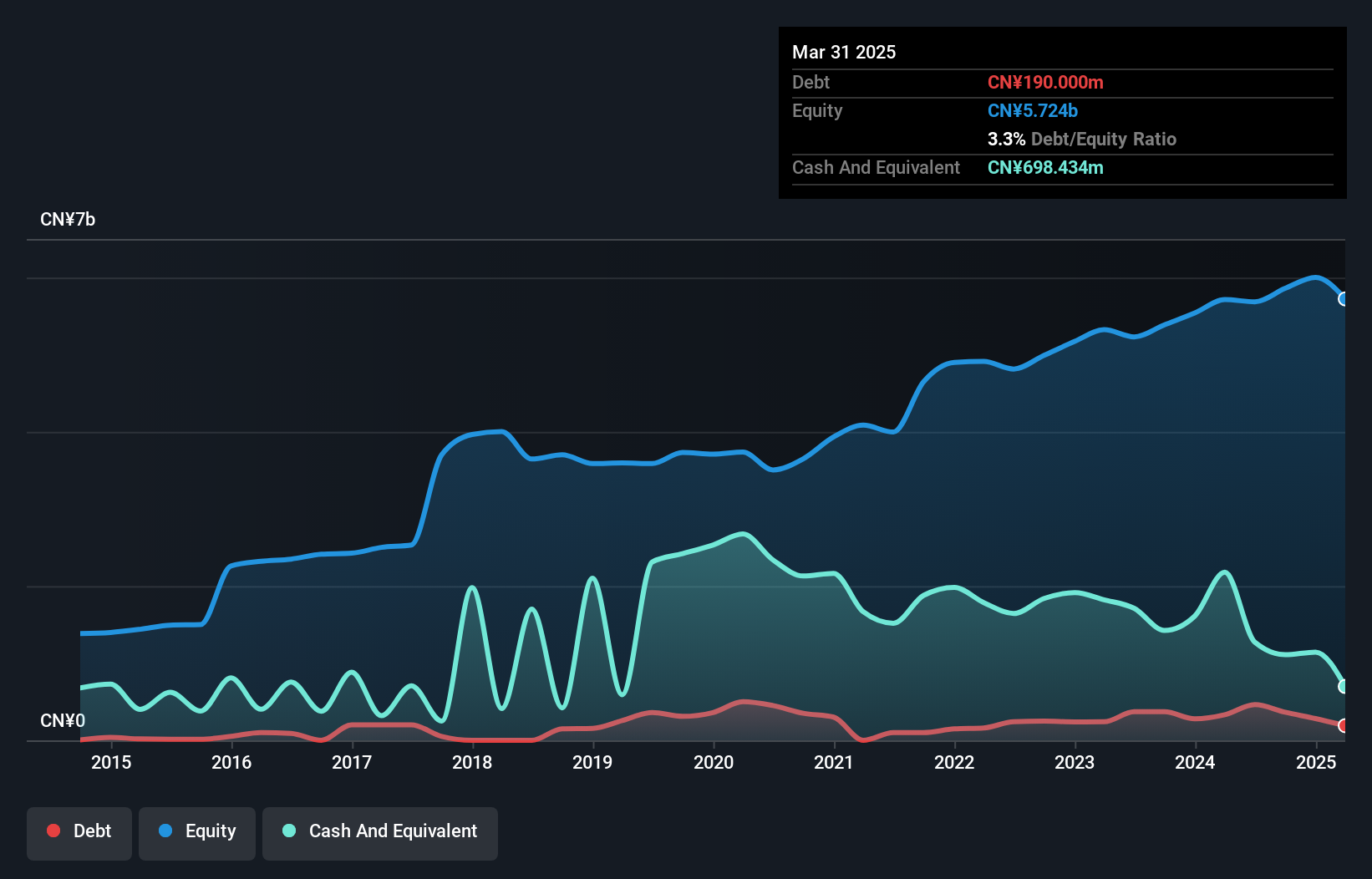Click the Mar 31 2025 tooltip date
Screen dimensions: 1372x879
click(x=844, y=52)
